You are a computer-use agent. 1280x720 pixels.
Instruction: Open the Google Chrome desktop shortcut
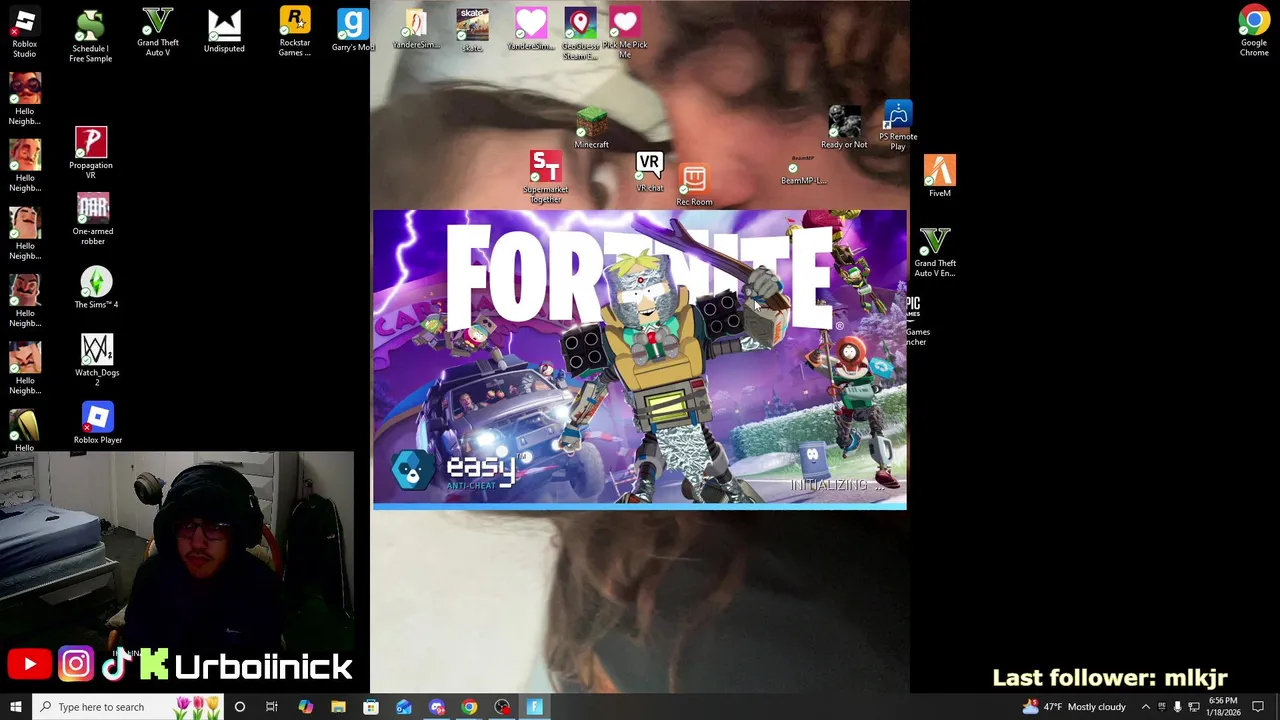(1254, 31)
